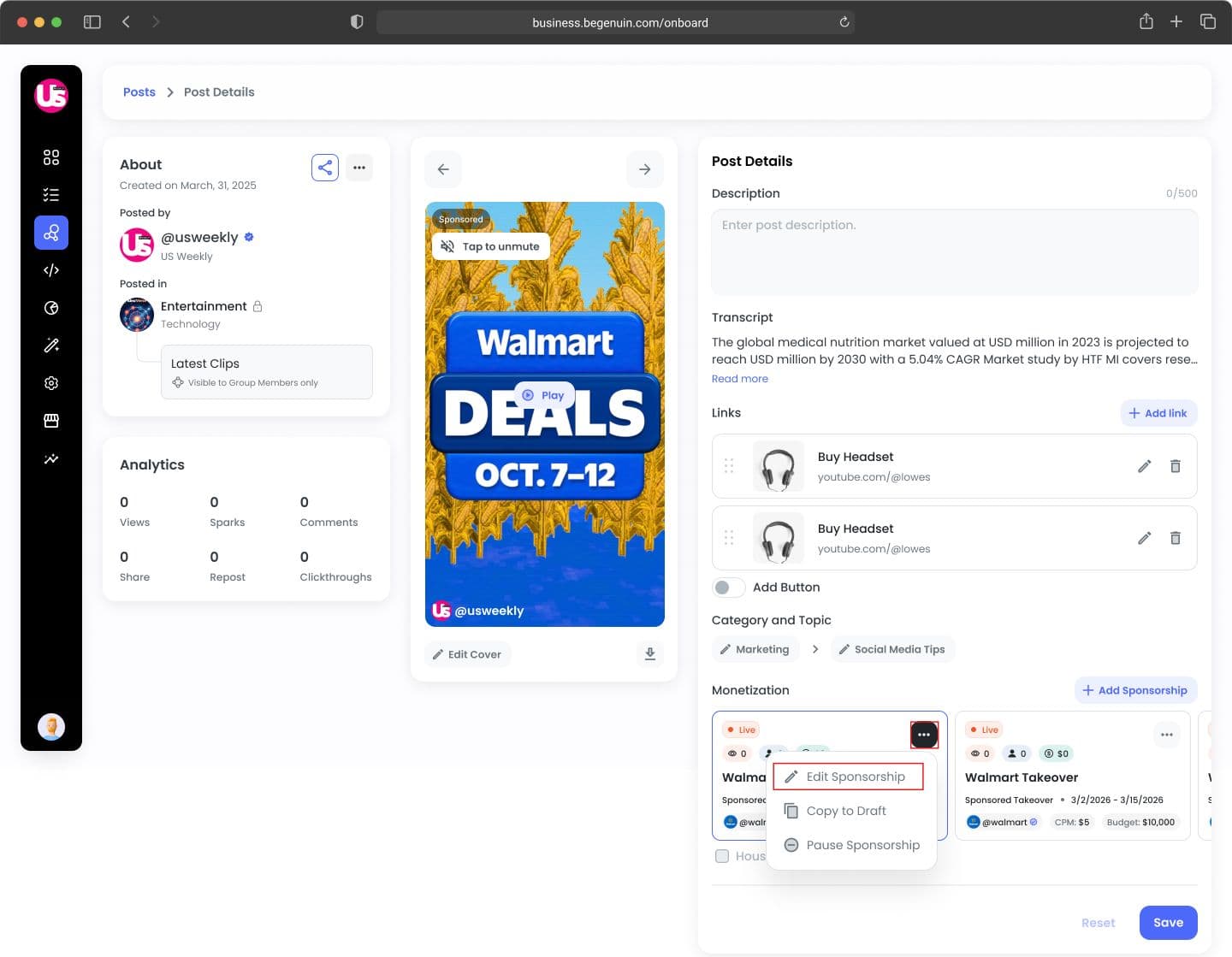Click the @usweekly author name in About

click(199, 237)
